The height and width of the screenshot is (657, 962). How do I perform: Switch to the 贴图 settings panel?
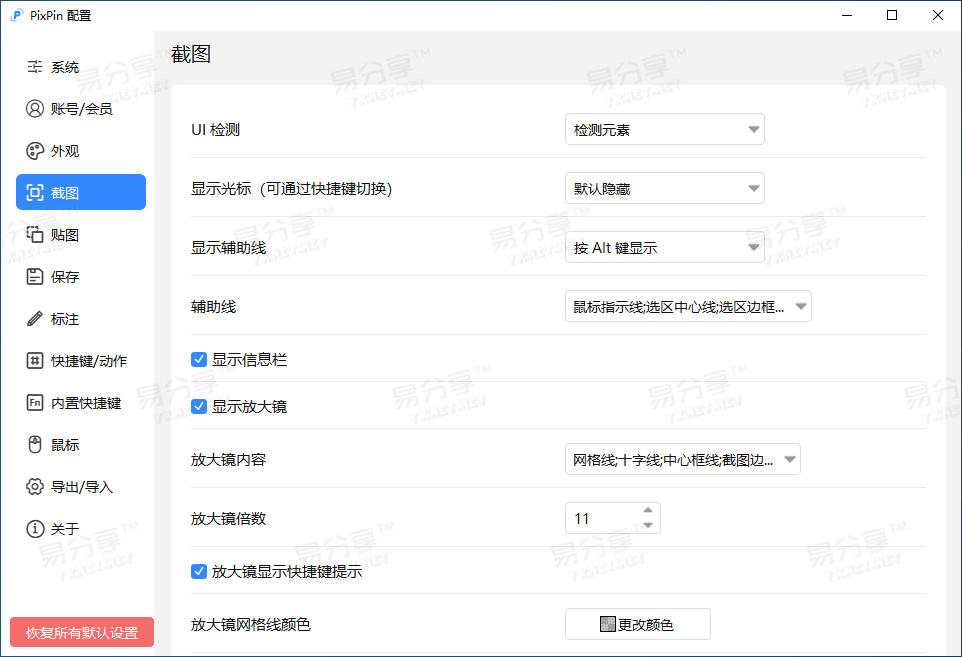(62, 234)
